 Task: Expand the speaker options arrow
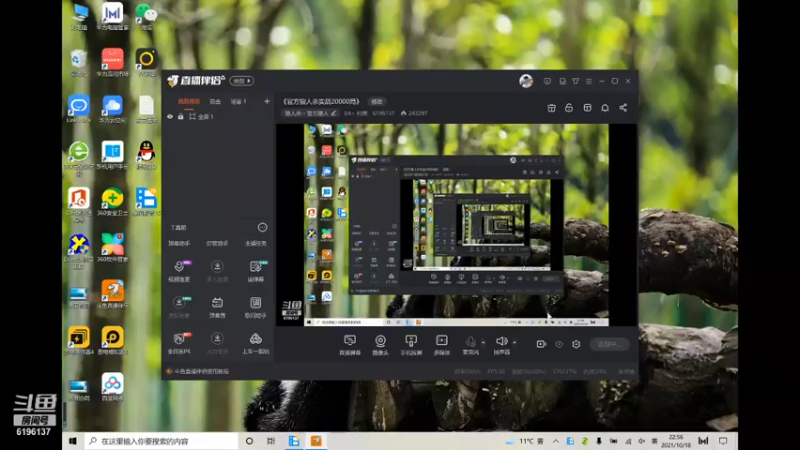[514, 342]
